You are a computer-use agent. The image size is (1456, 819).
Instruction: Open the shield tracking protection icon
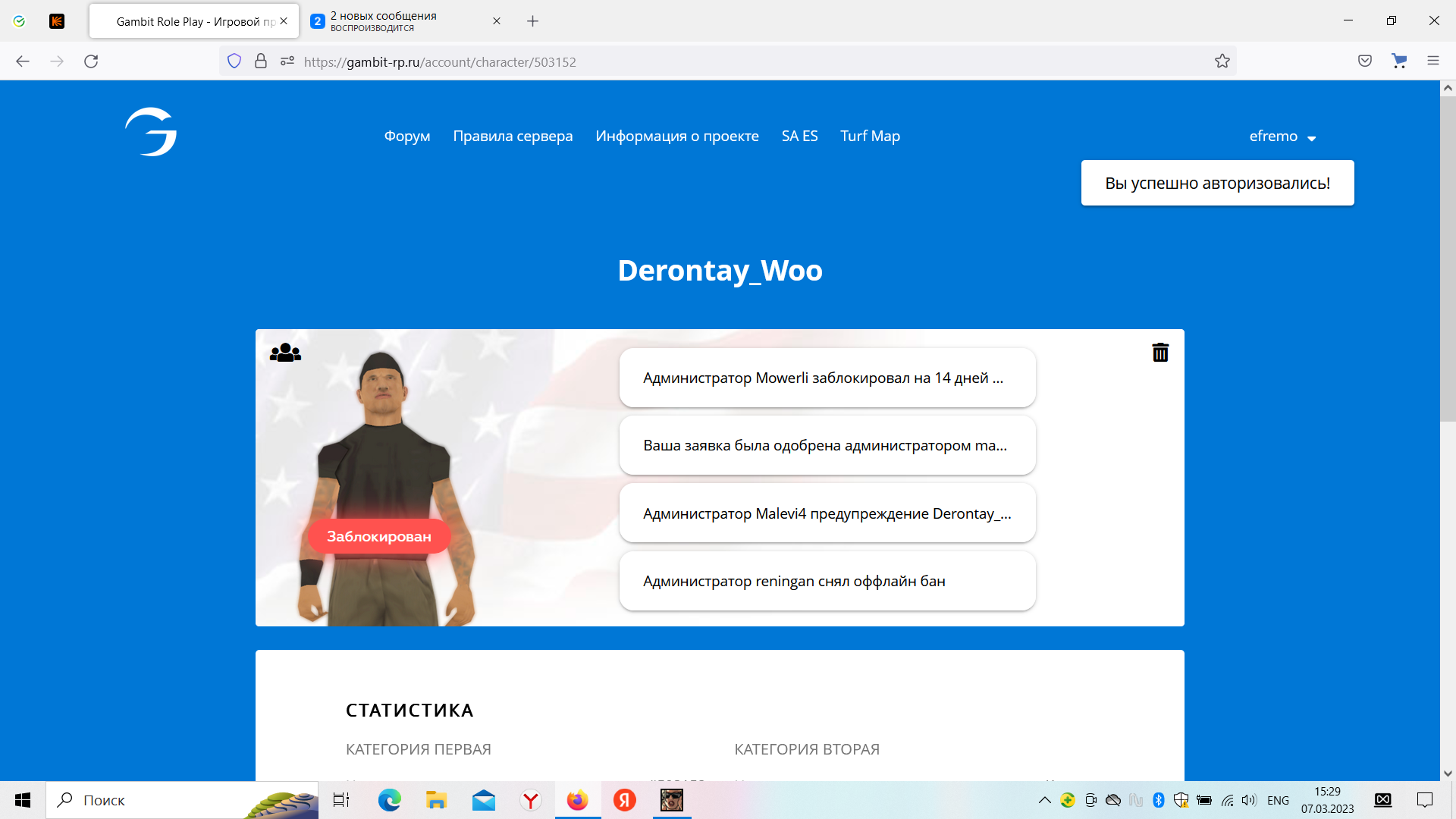[x=234, y=61]
